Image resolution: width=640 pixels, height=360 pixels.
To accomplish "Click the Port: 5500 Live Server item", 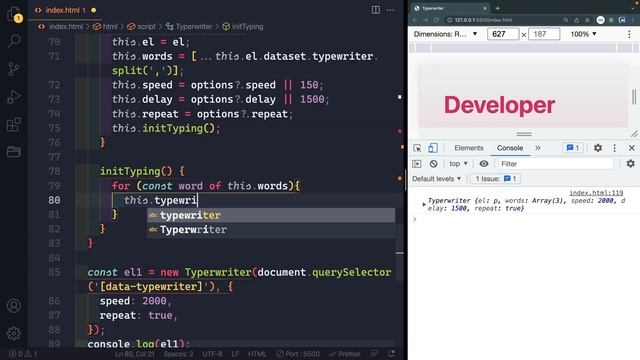I will pyautogui.click(x=298, y=354).
